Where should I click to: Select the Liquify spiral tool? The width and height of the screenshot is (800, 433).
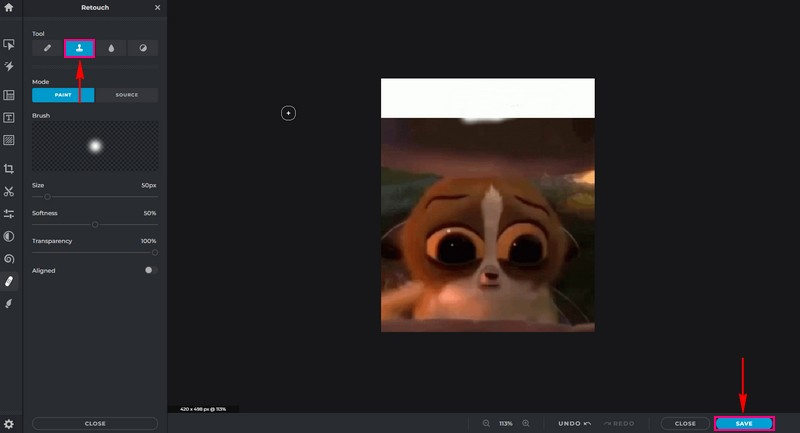click(x=9, y=259)
